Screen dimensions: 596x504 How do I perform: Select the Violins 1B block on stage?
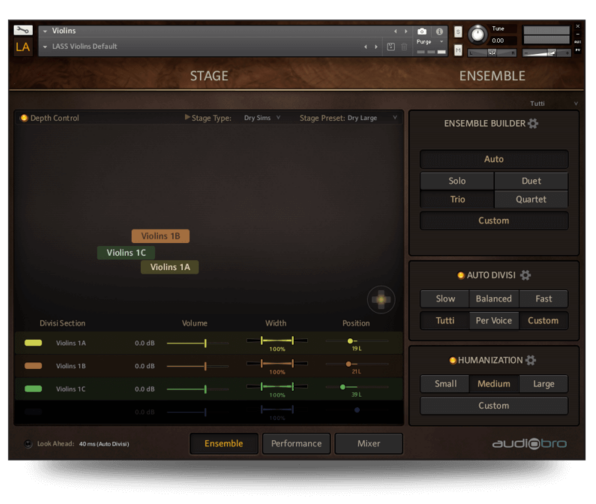(x=160, y=236)
